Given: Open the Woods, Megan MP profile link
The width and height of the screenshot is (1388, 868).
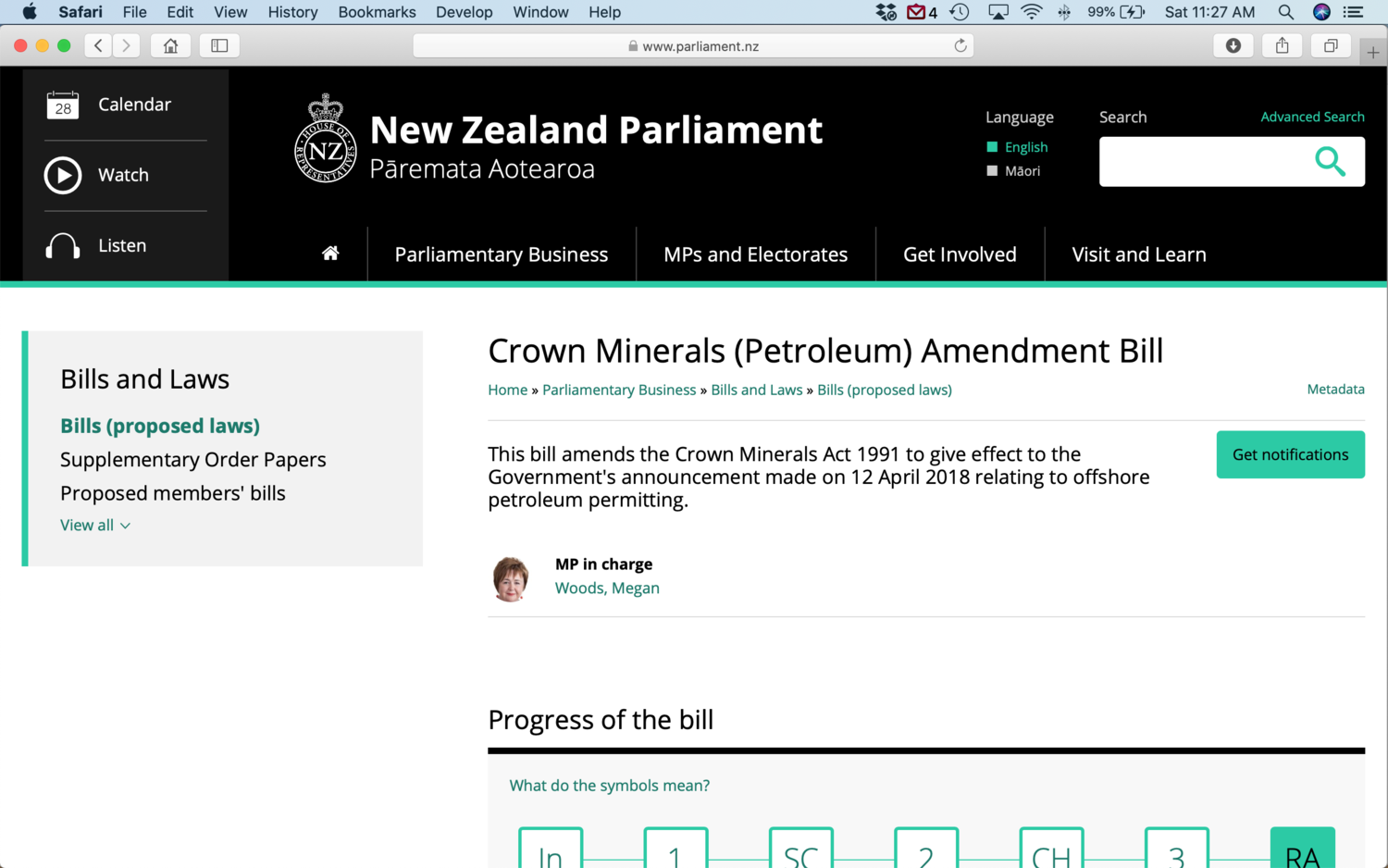Looking at the screenshot, I should [x=607, y=588].
